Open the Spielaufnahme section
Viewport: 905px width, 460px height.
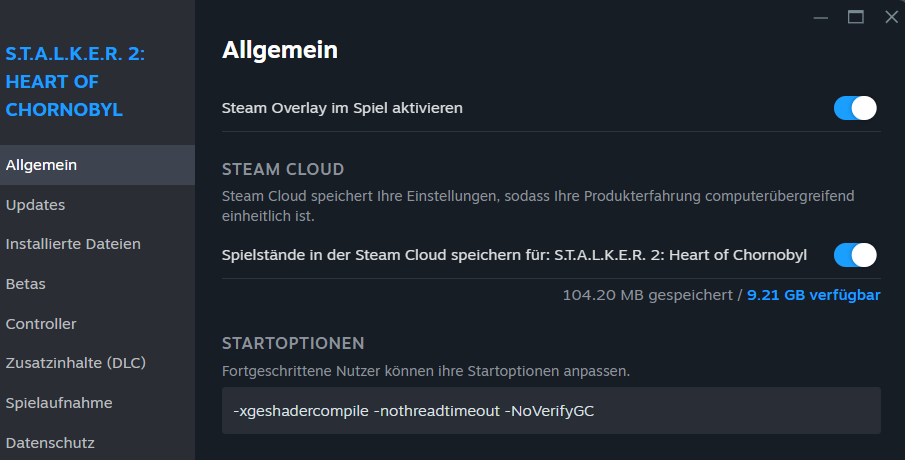[59, 403]
